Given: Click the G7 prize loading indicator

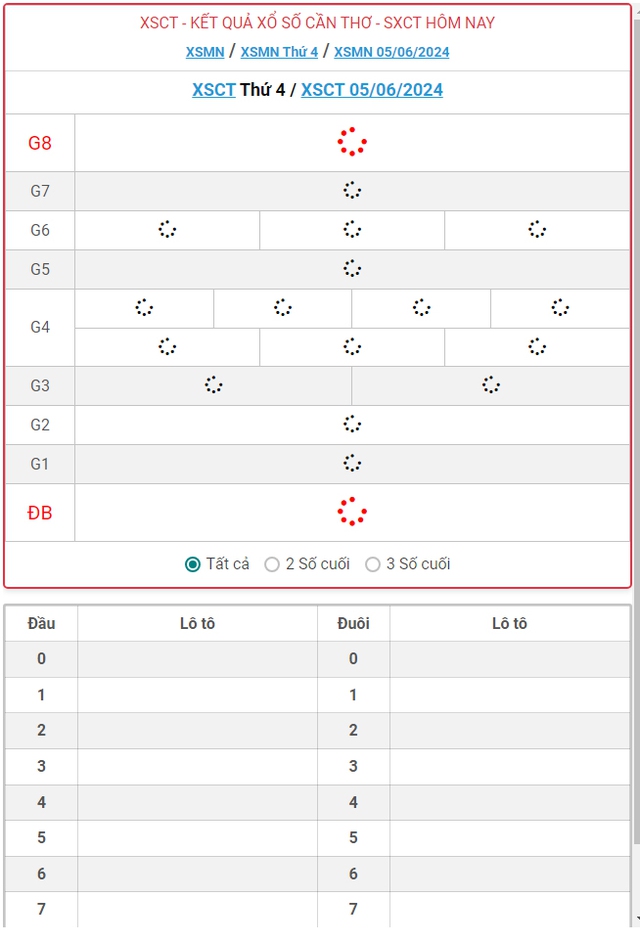Looking at the screenshot, I should [x=352, y=190].
